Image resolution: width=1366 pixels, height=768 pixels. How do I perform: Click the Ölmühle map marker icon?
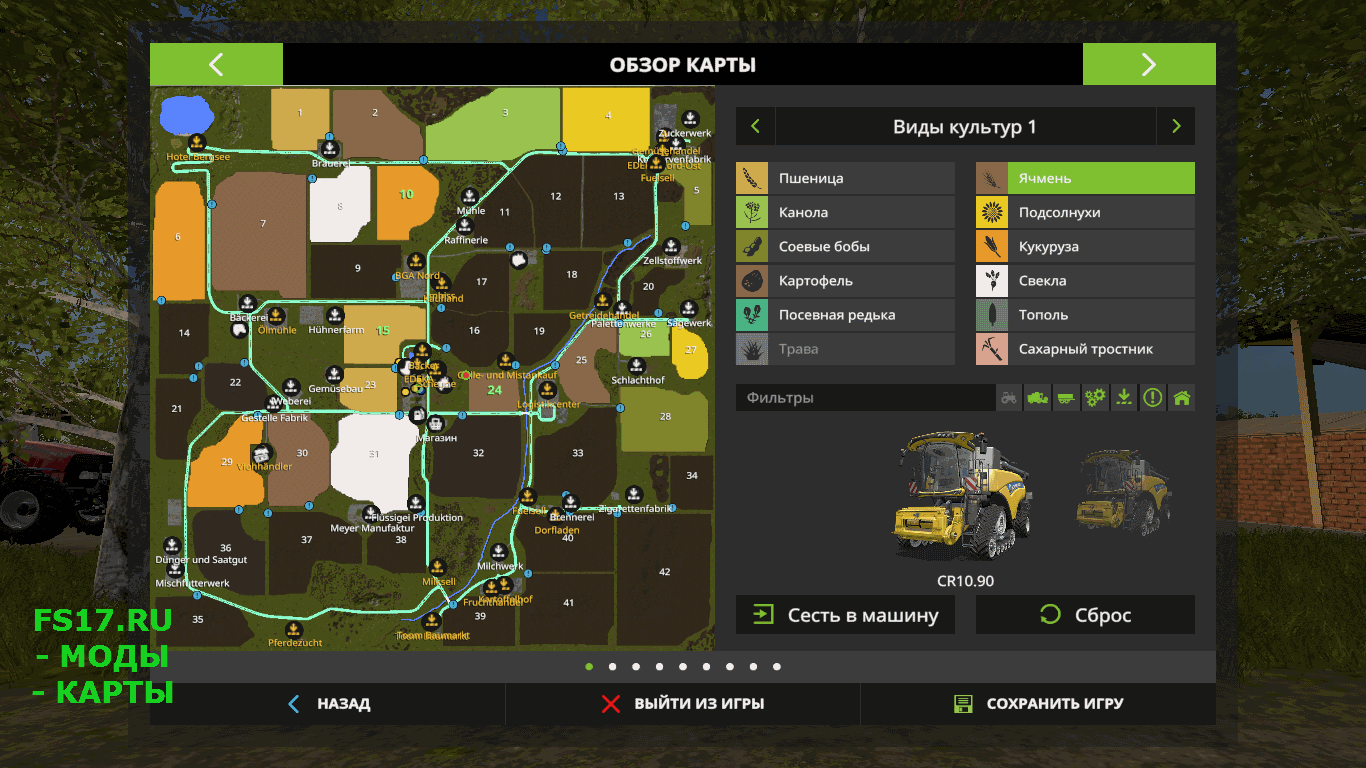(275, 316)
